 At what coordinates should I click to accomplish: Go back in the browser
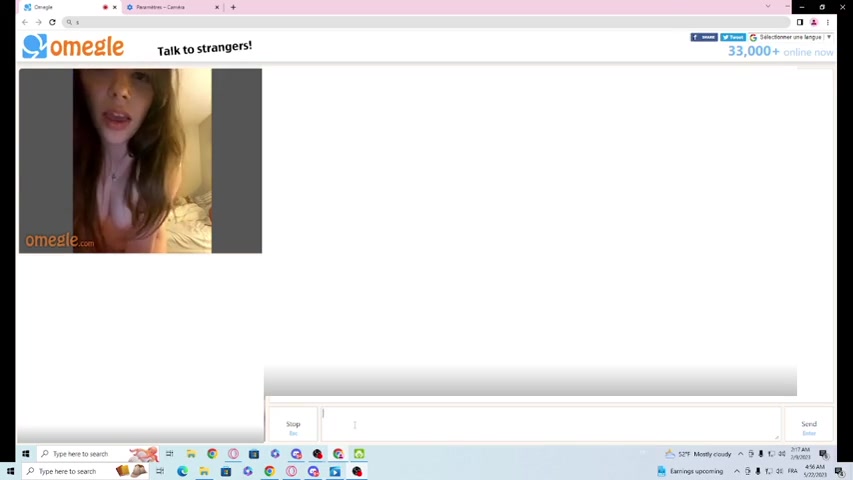coord(25,22)
